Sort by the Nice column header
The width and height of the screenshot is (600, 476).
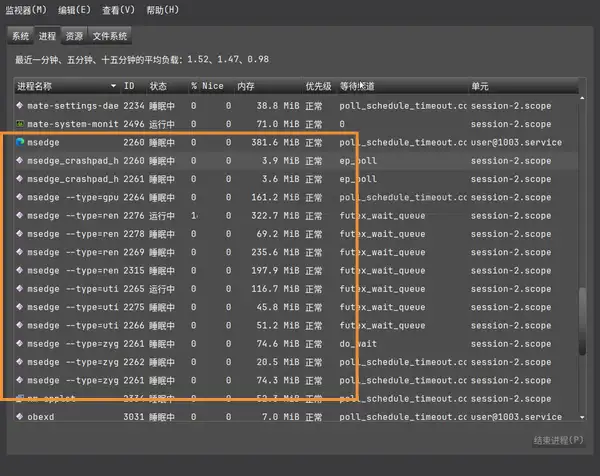point(217,86)
